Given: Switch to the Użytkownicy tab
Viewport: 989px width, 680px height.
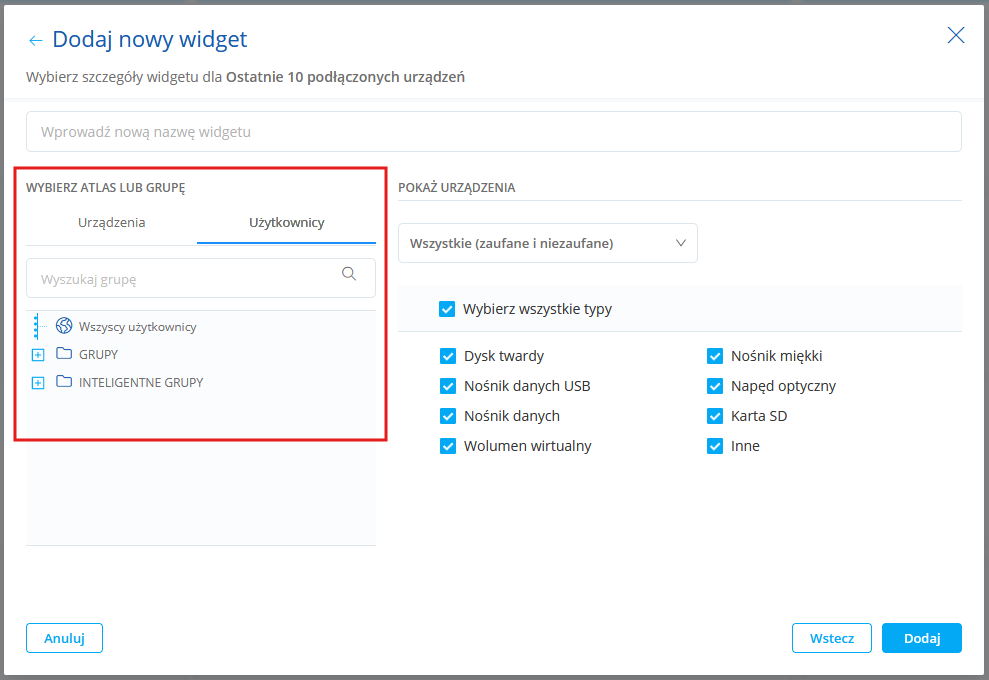Looking at the screenshot, I should (x=286, y=222).
